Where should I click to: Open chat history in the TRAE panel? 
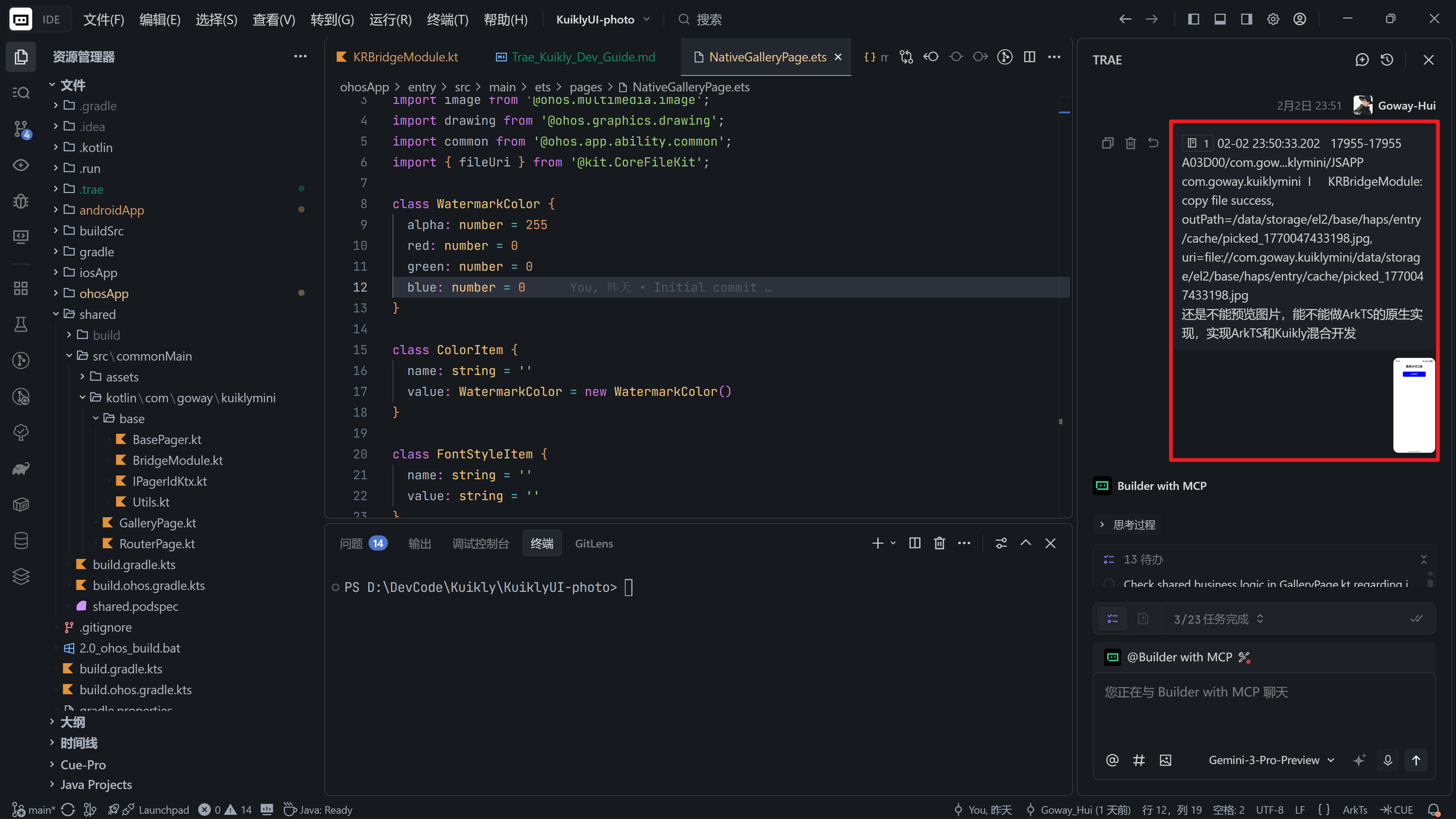[x=1387, y=60]
